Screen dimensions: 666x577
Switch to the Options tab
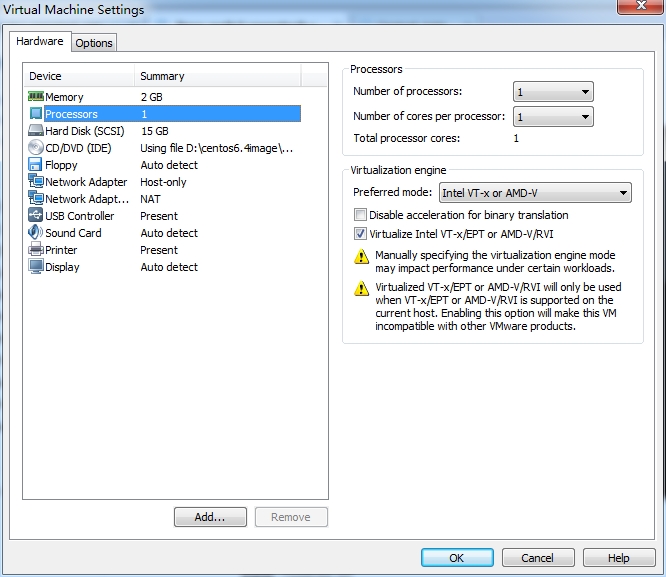pos(94,43)
